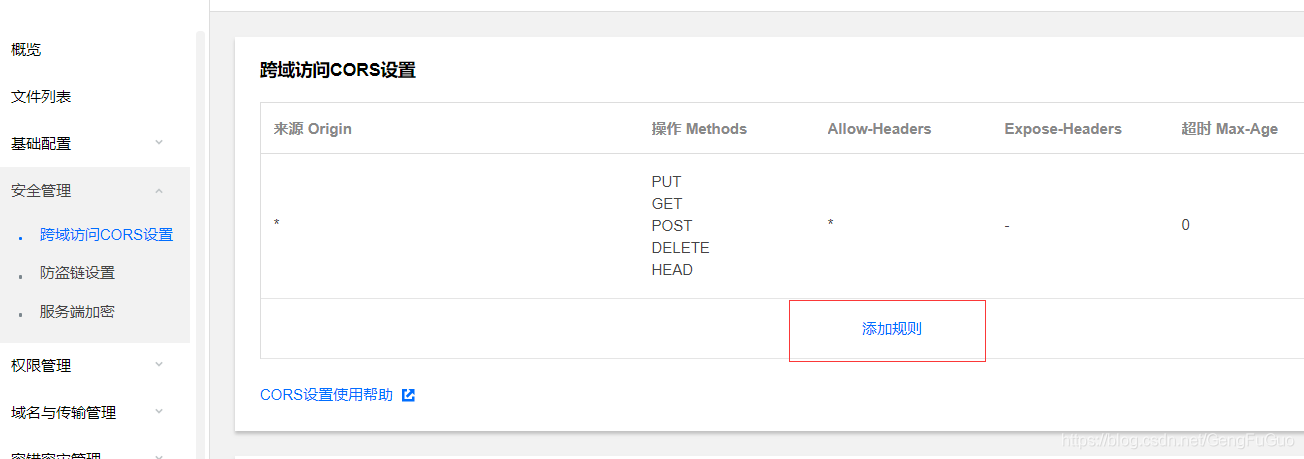The width and height of the screenshot is (1304, 459).
Task: Open the 文件列表 file list menu item
Action: [x=41, y=96]
